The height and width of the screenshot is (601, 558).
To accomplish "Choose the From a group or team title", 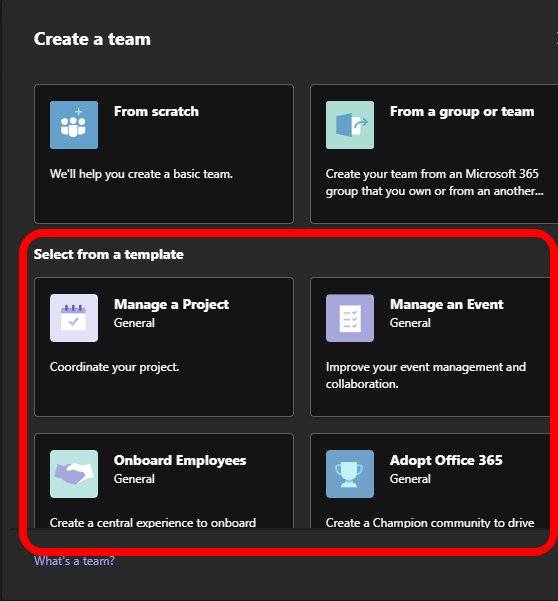I will pos(462,112).
